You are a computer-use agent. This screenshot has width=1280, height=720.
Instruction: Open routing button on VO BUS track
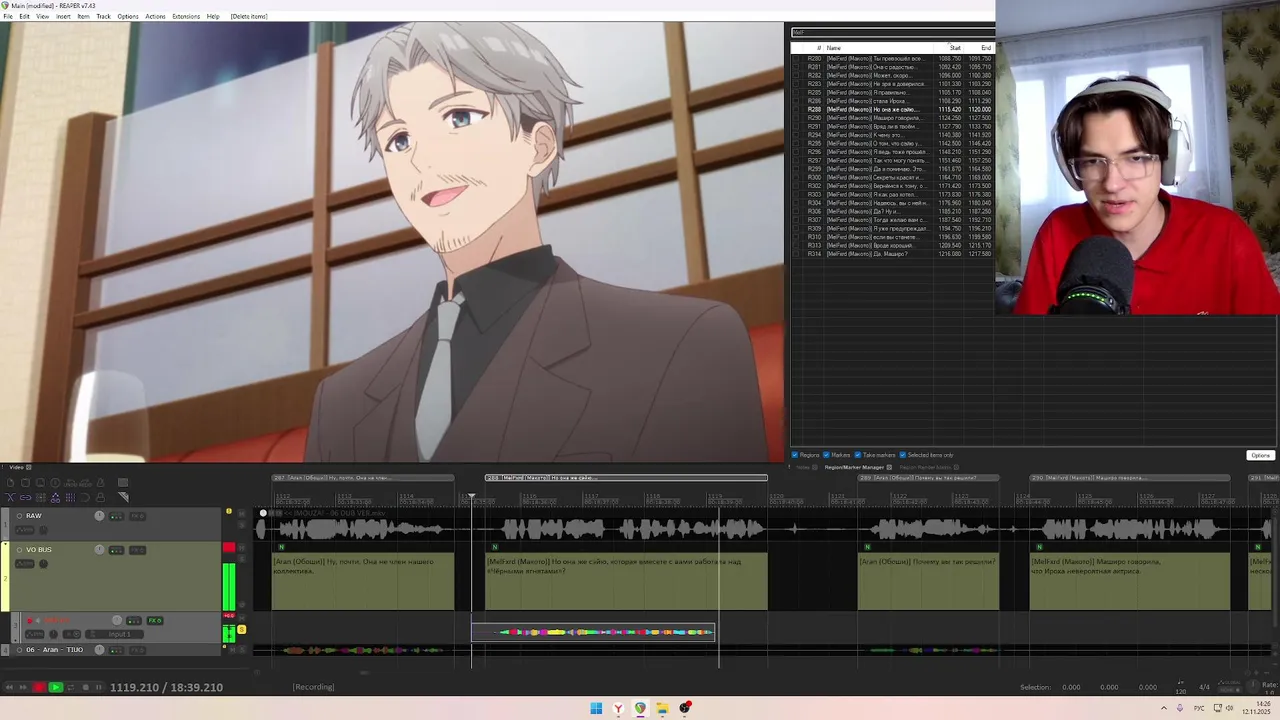coord(116,550)
